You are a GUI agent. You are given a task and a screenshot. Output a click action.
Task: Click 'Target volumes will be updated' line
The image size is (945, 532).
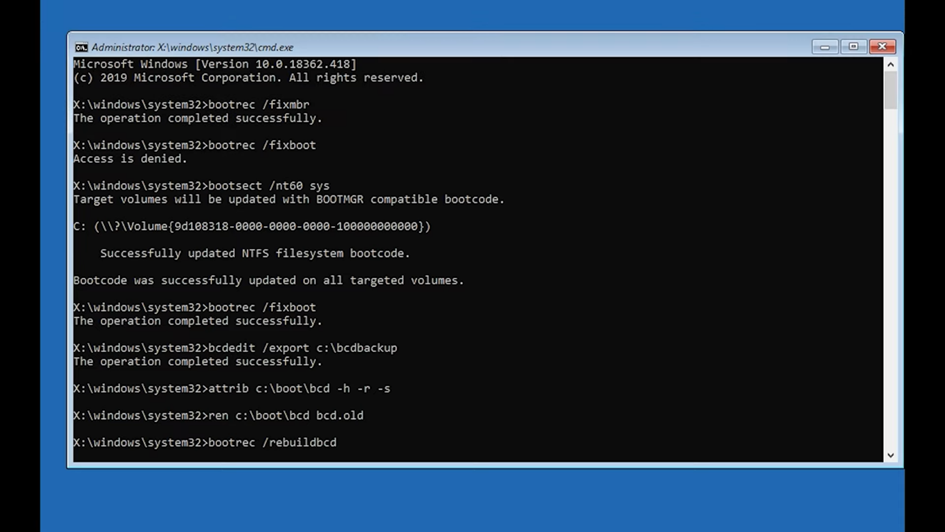(x=289, y=199)
